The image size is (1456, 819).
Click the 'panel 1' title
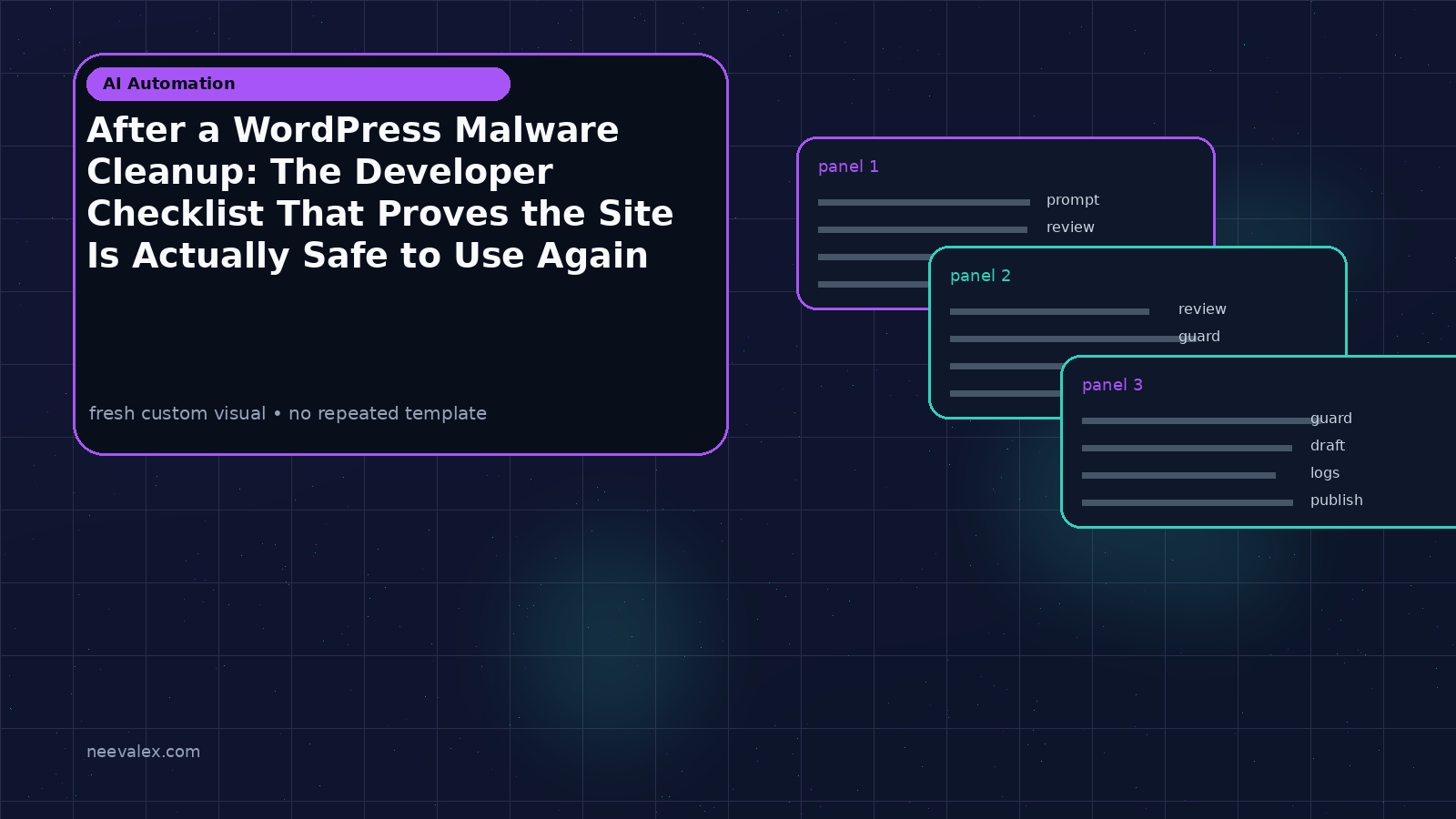pyautogui.click(x=848, y=167)
